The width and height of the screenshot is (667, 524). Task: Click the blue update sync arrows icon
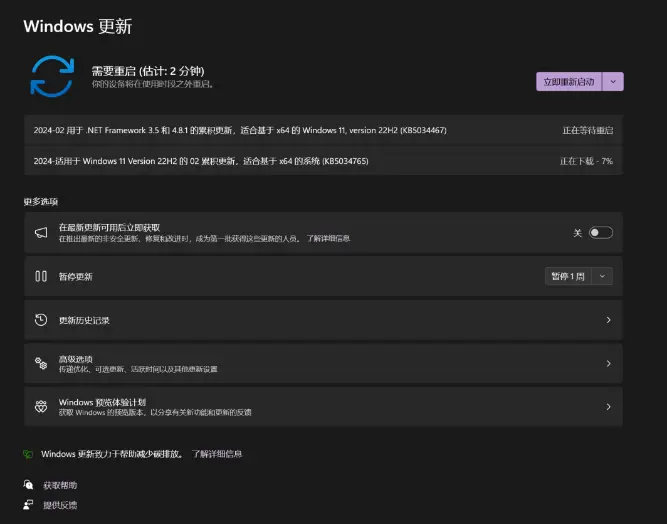[x=52, y=76]
